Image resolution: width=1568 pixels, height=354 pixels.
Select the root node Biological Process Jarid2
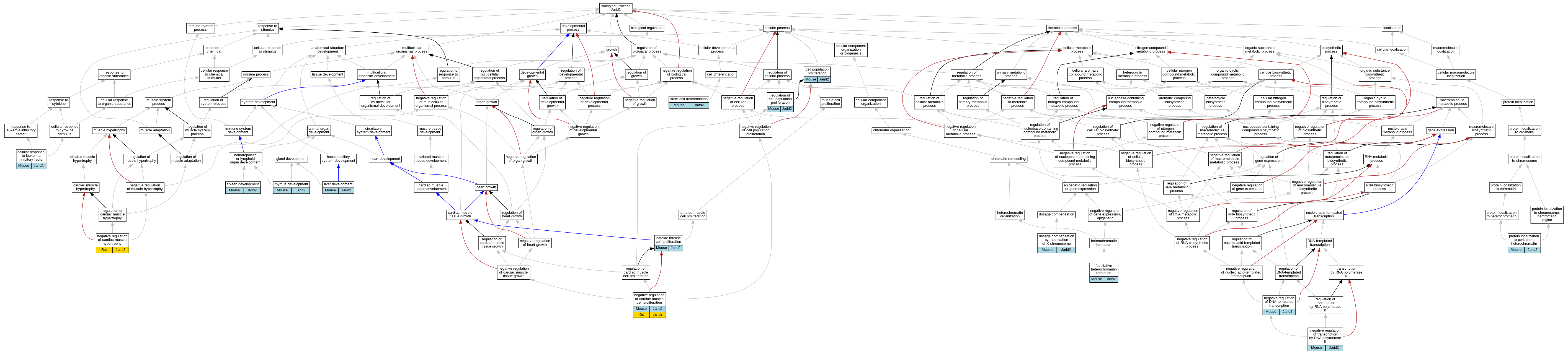coord(615,8)
